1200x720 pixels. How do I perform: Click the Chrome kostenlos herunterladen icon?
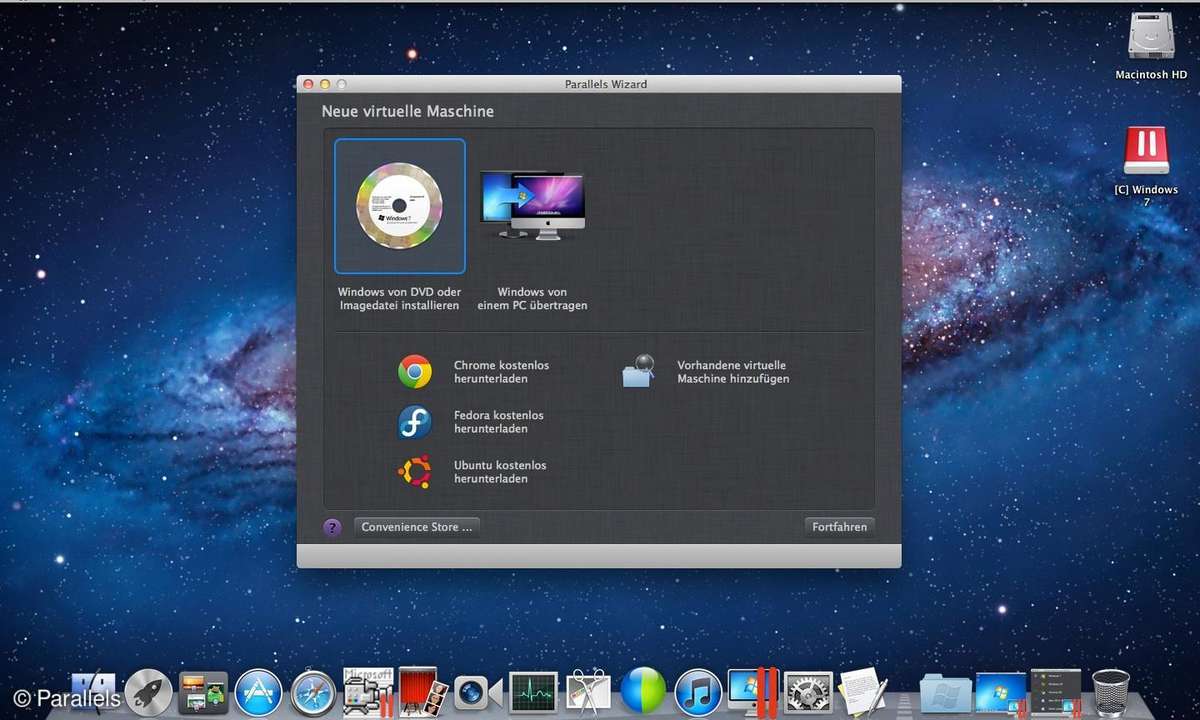pos(415,372)
